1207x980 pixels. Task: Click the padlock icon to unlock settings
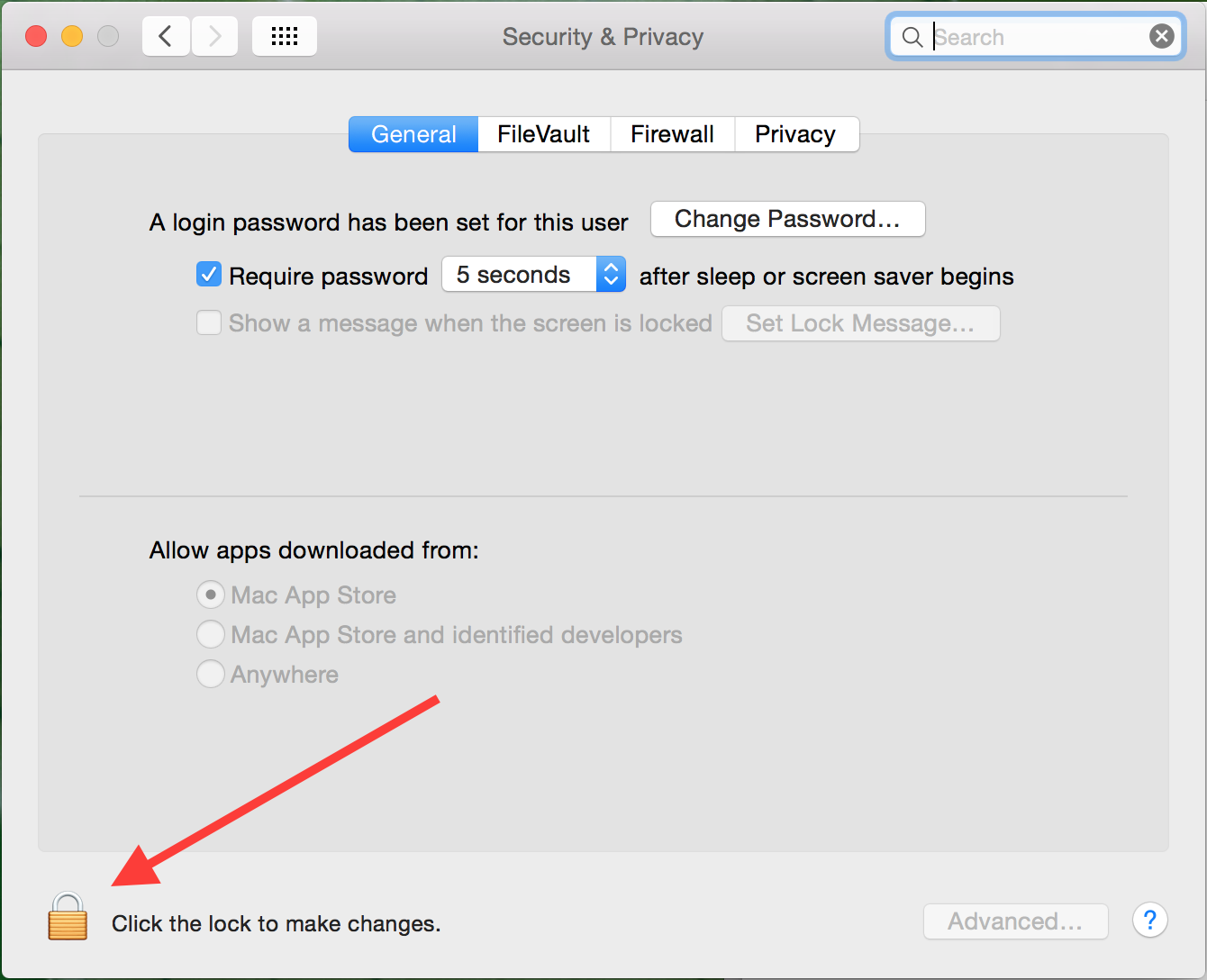coord(68,916)
